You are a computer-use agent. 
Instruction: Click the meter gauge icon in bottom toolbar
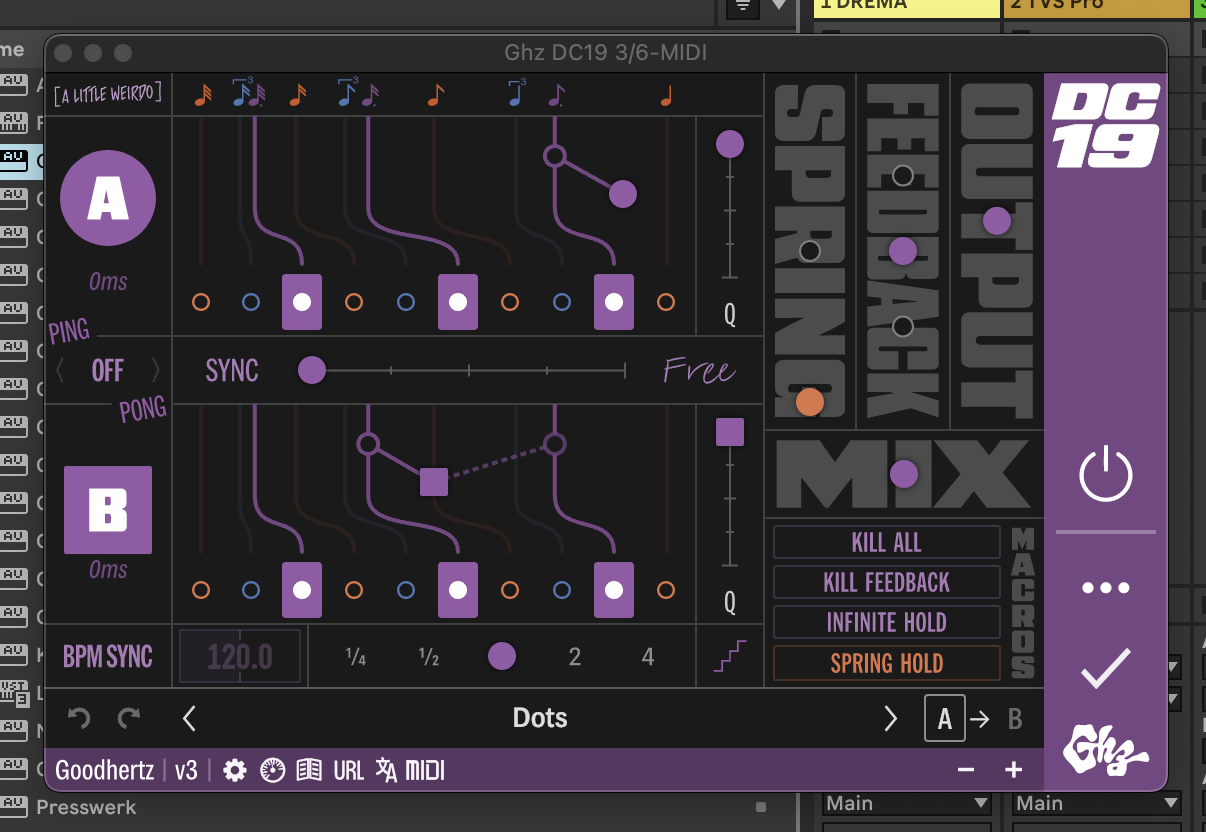pyautogui.click(x=270, y=770)
